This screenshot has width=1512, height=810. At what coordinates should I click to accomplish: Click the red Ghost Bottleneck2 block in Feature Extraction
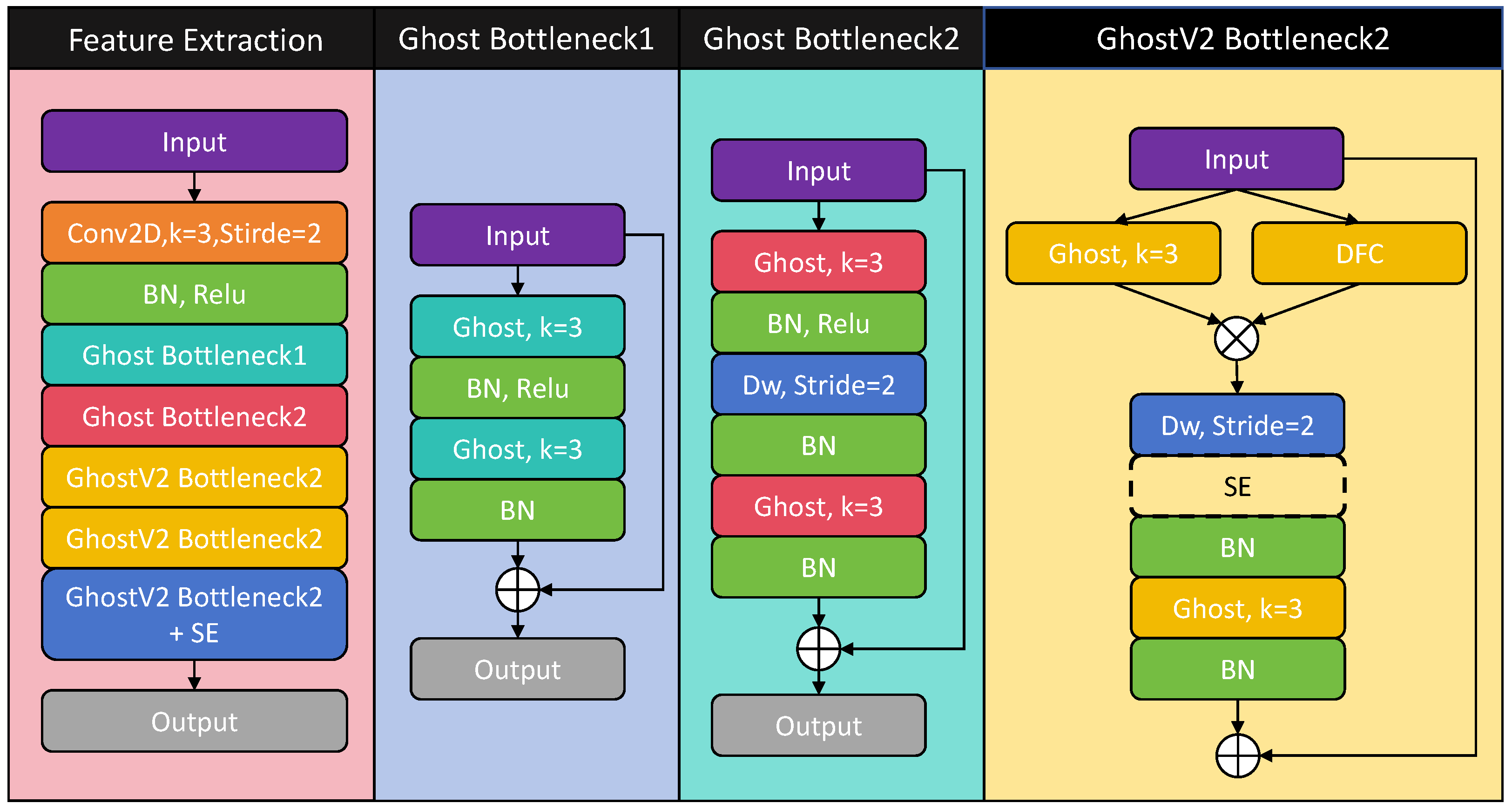point(194,416)
